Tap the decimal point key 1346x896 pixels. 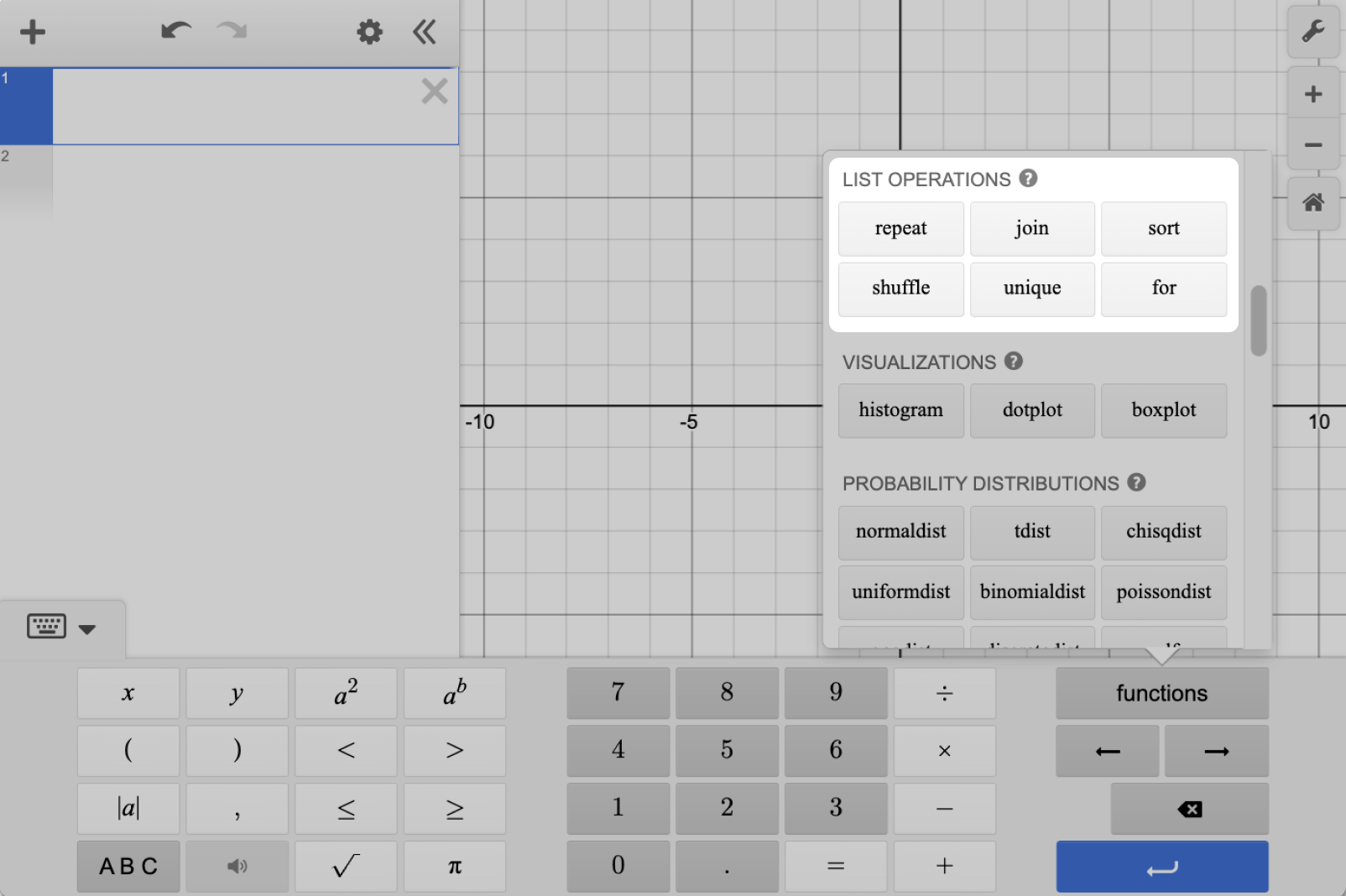(727, 866)
